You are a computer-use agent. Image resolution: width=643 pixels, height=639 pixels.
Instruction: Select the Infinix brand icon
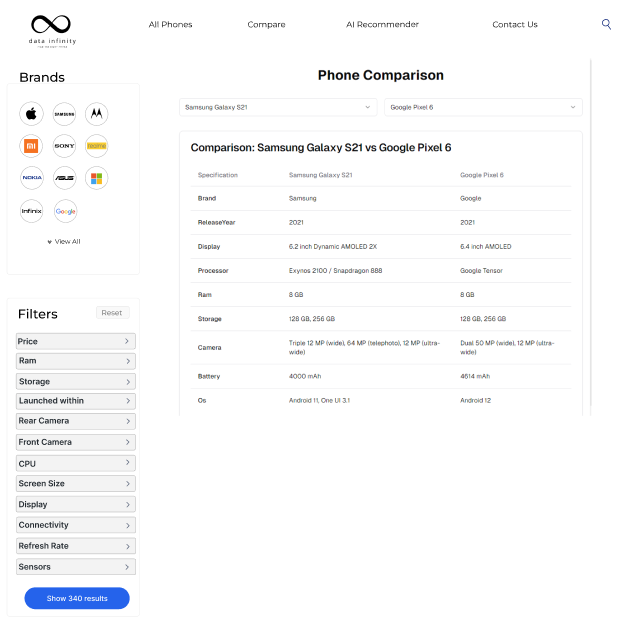pyautogui.click(x=31, y=211)
